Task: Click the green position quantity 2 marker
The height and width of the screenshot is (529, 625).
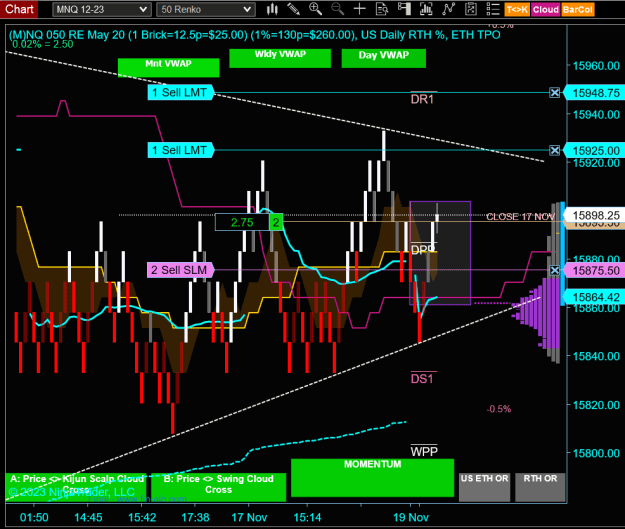Action: point(276,222)
